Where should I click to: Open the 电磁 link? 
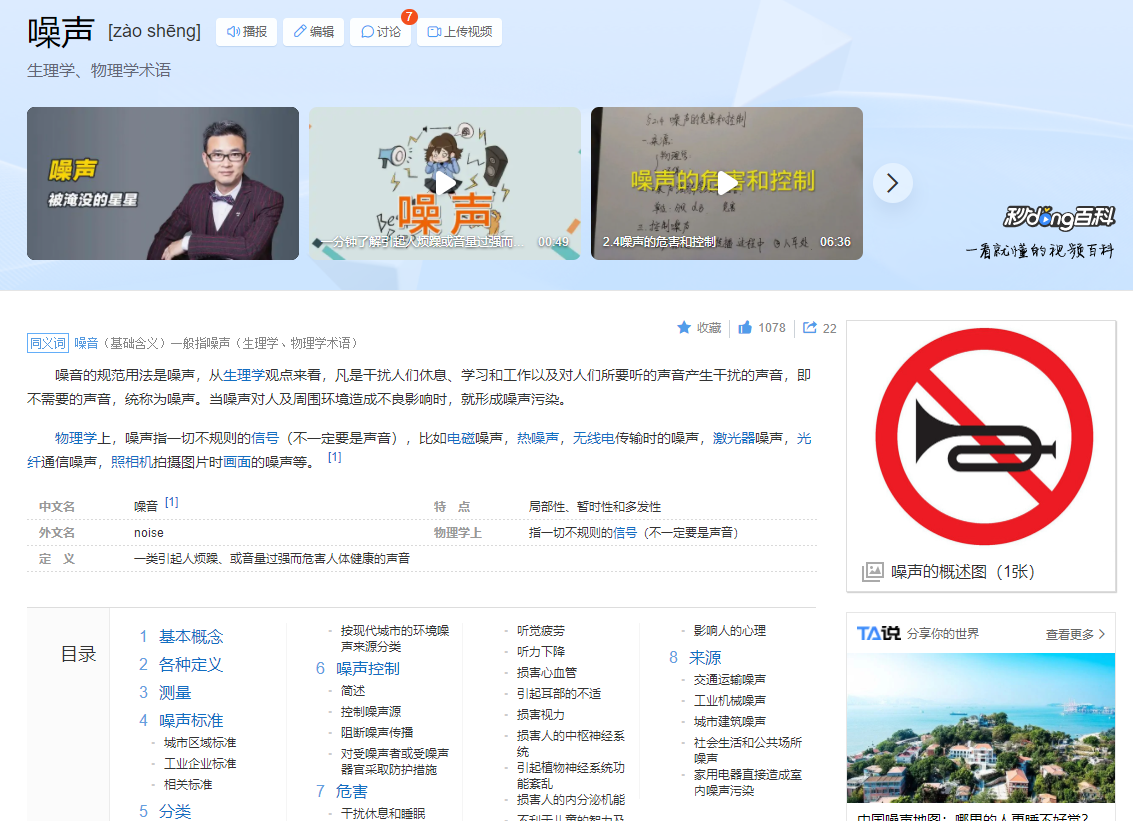[x=461, y=438]
